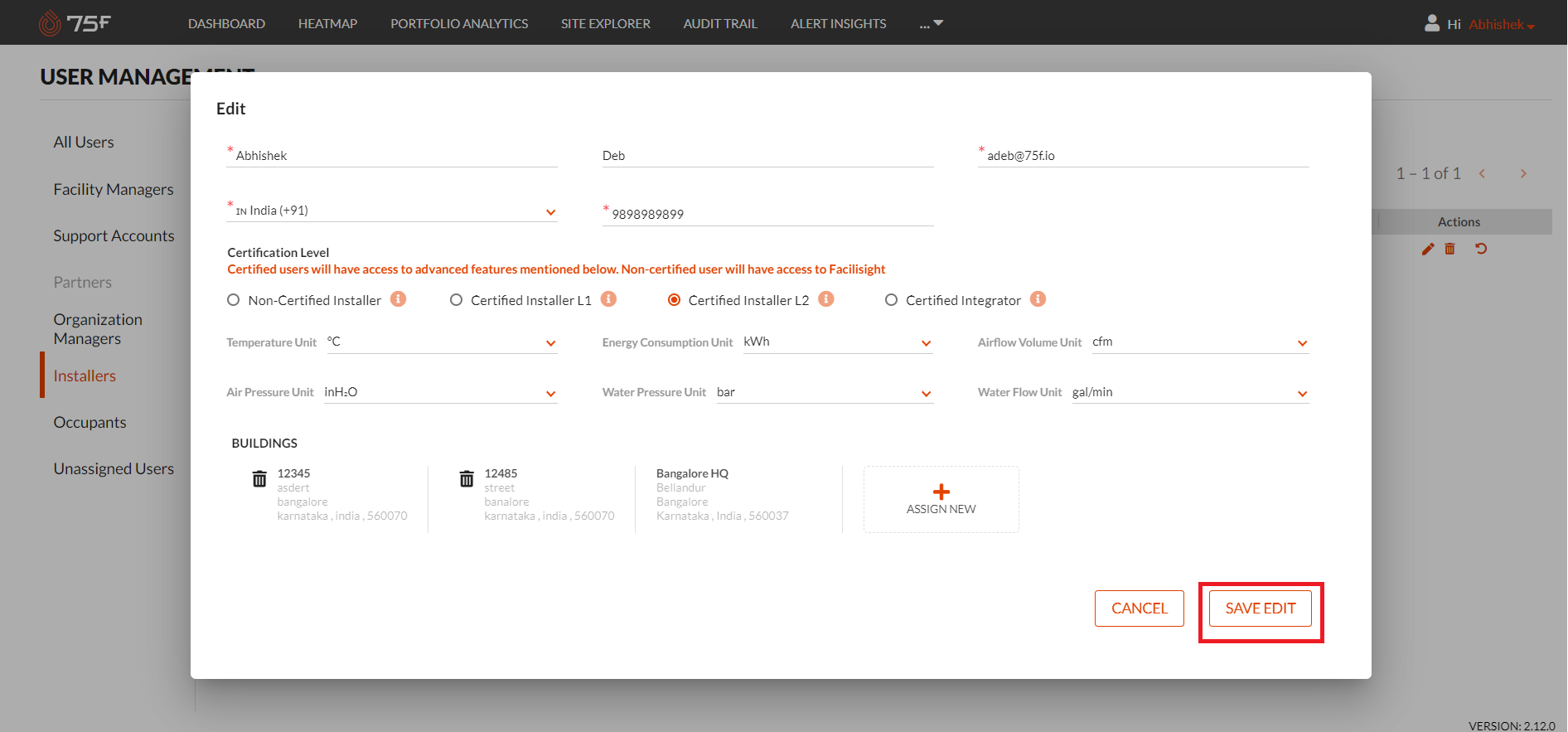Open Alert Insights nav item

(838, 23)
